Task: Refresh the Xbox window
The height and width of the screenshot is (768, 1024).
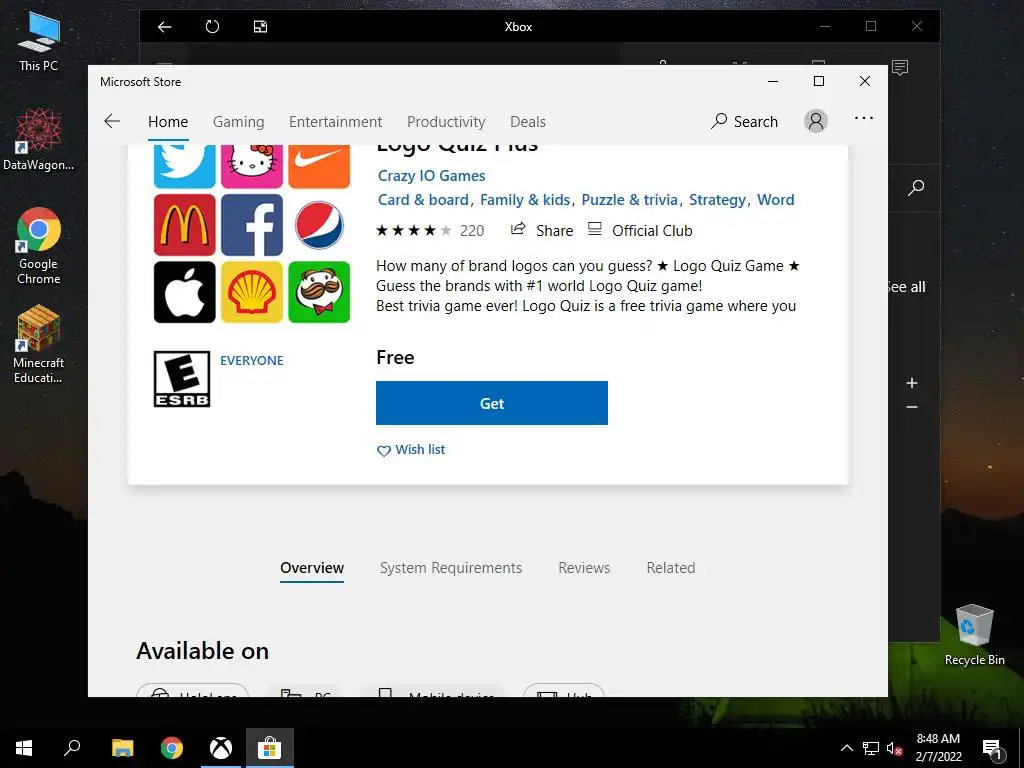Action: coord(212,27)
